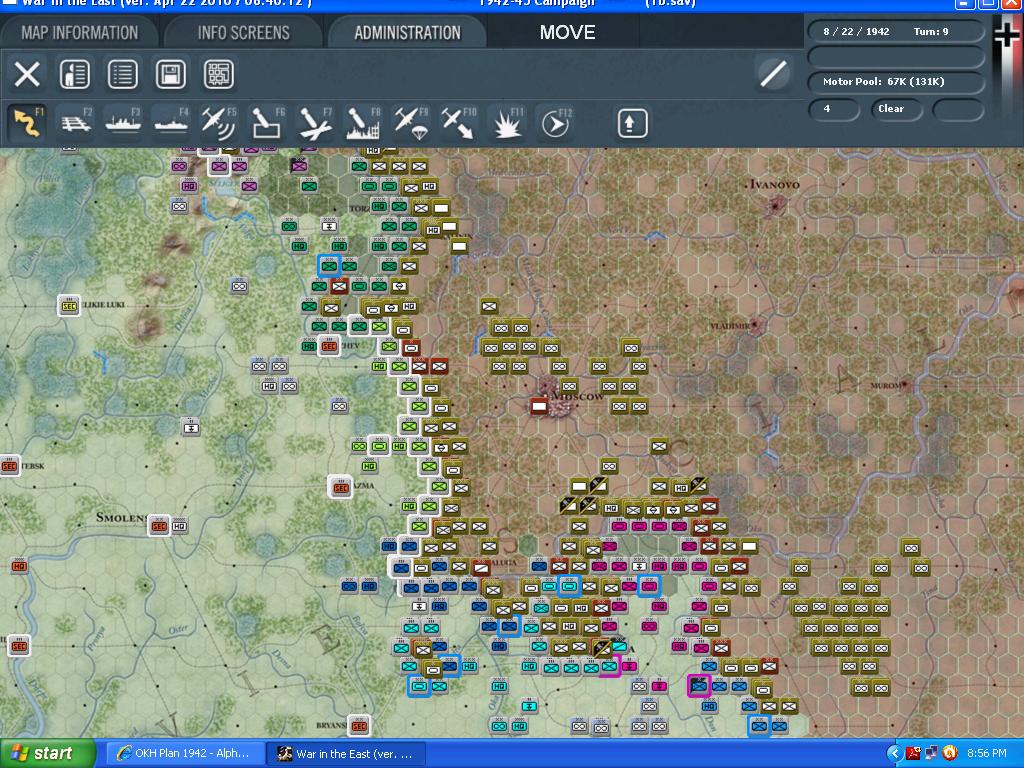Click the box showing zoom level 4
This screenshot has width=1024, height=768.
pos(834,110)
